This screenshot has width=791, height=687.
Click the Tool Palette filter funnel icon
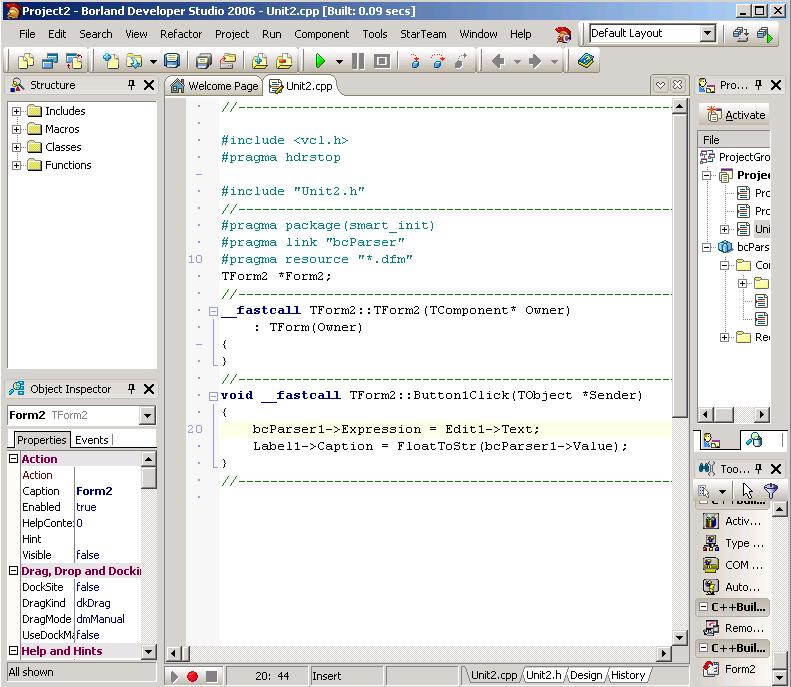point(770,491)
